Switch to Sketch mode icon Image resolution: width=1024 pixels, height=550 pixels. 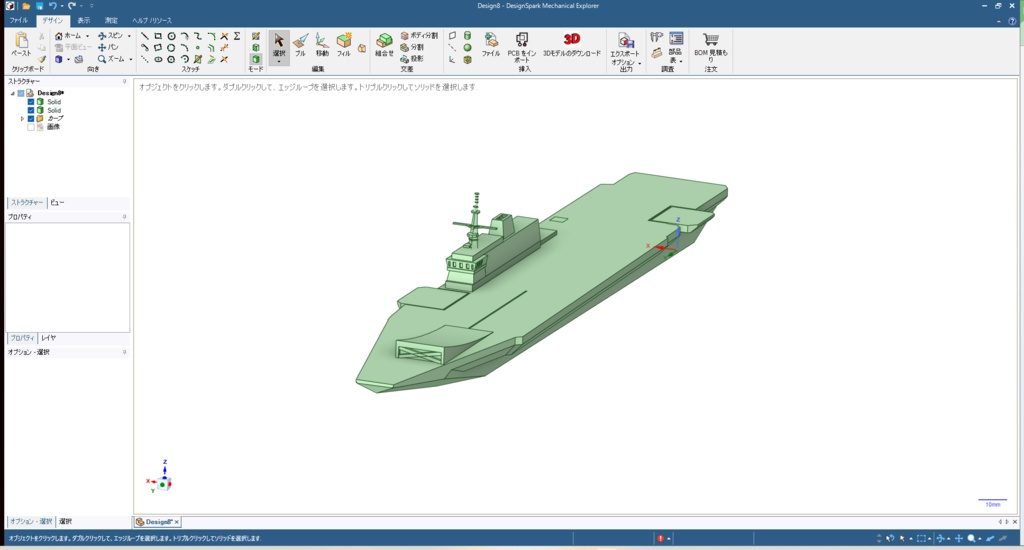(256, 36)
